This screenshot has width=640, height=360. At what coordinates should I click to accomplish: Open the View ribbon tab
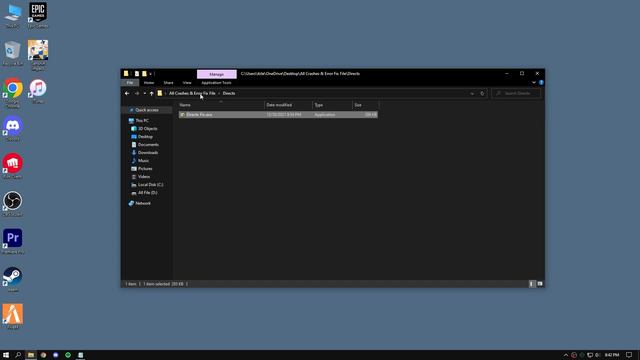tap(187, 82)
